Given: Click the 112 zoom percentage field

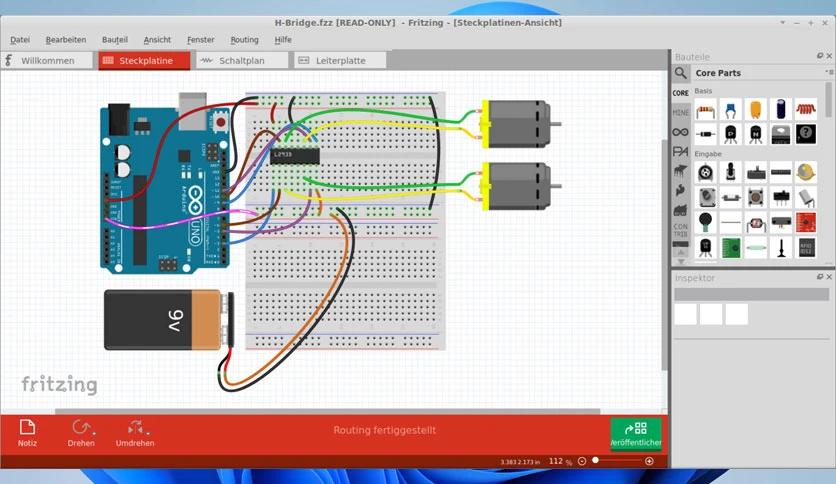Looking at the screenshot, I should (556, 461).
